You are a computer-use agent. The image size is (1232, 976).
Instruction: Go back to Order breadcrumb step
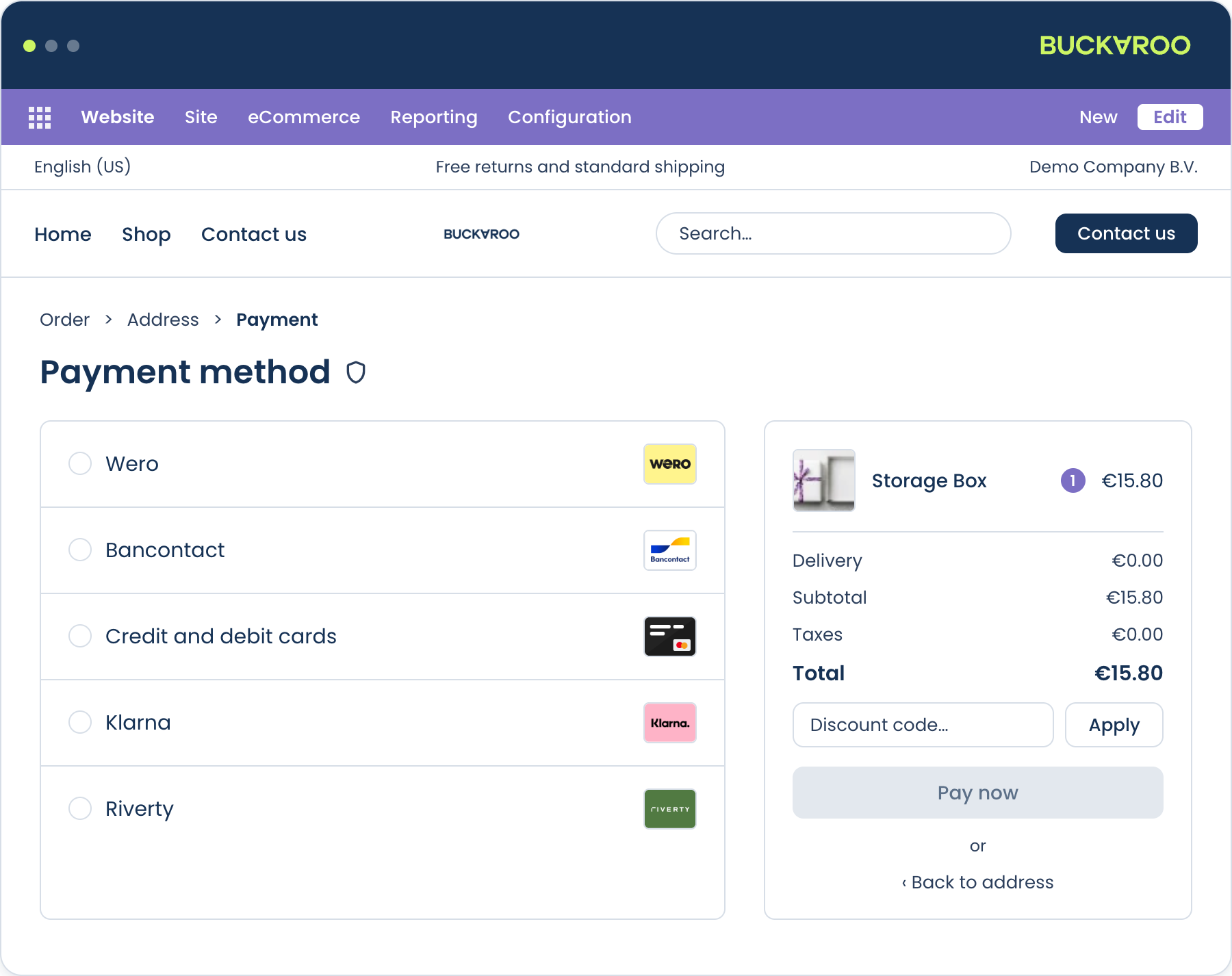point(64,320)
